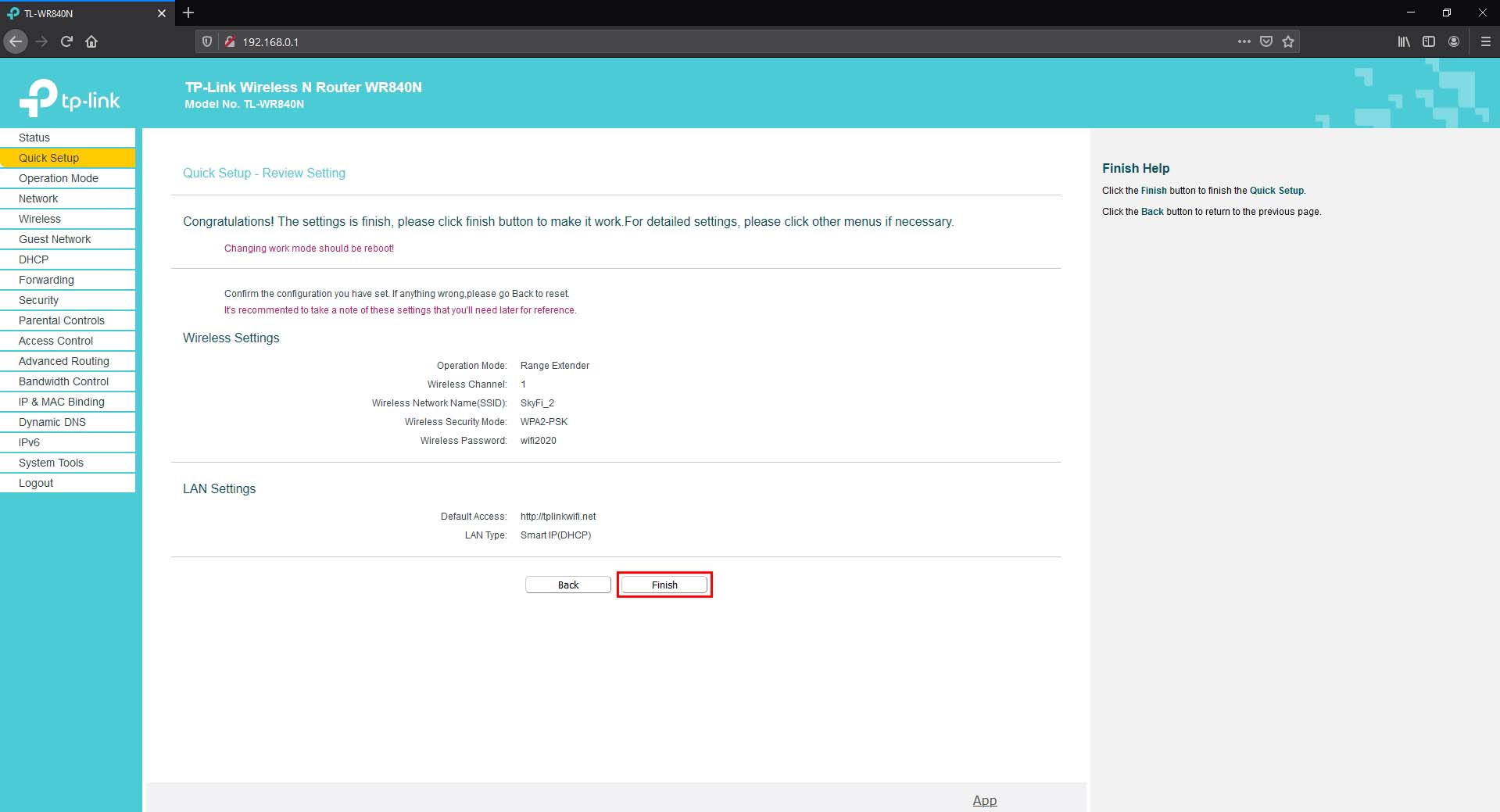The image size is (1500, 812).
Task: Click the Finish button
Action: point(664,584)
